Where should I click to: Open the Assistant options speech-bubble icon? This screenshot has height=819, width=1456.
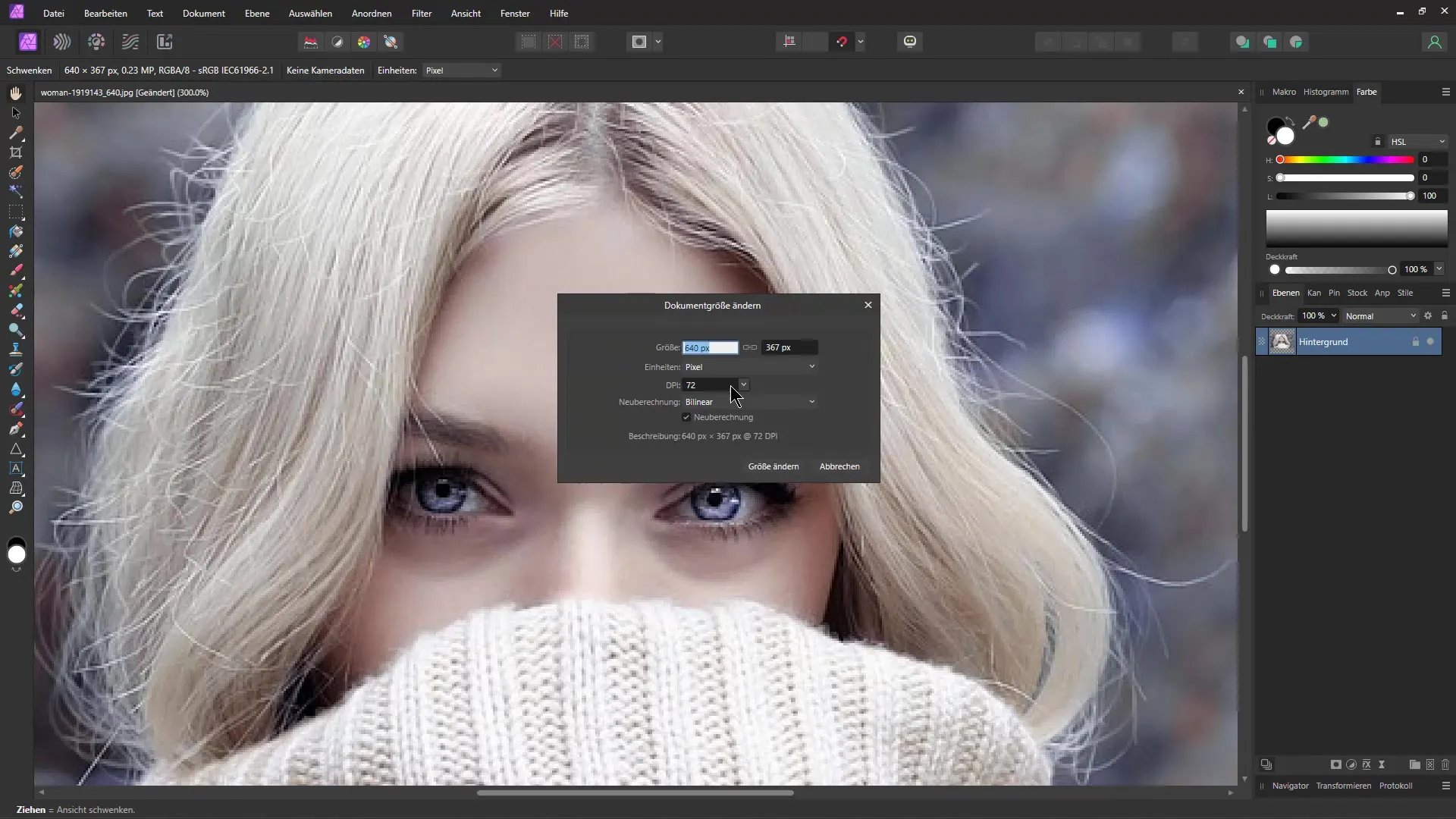910,42
